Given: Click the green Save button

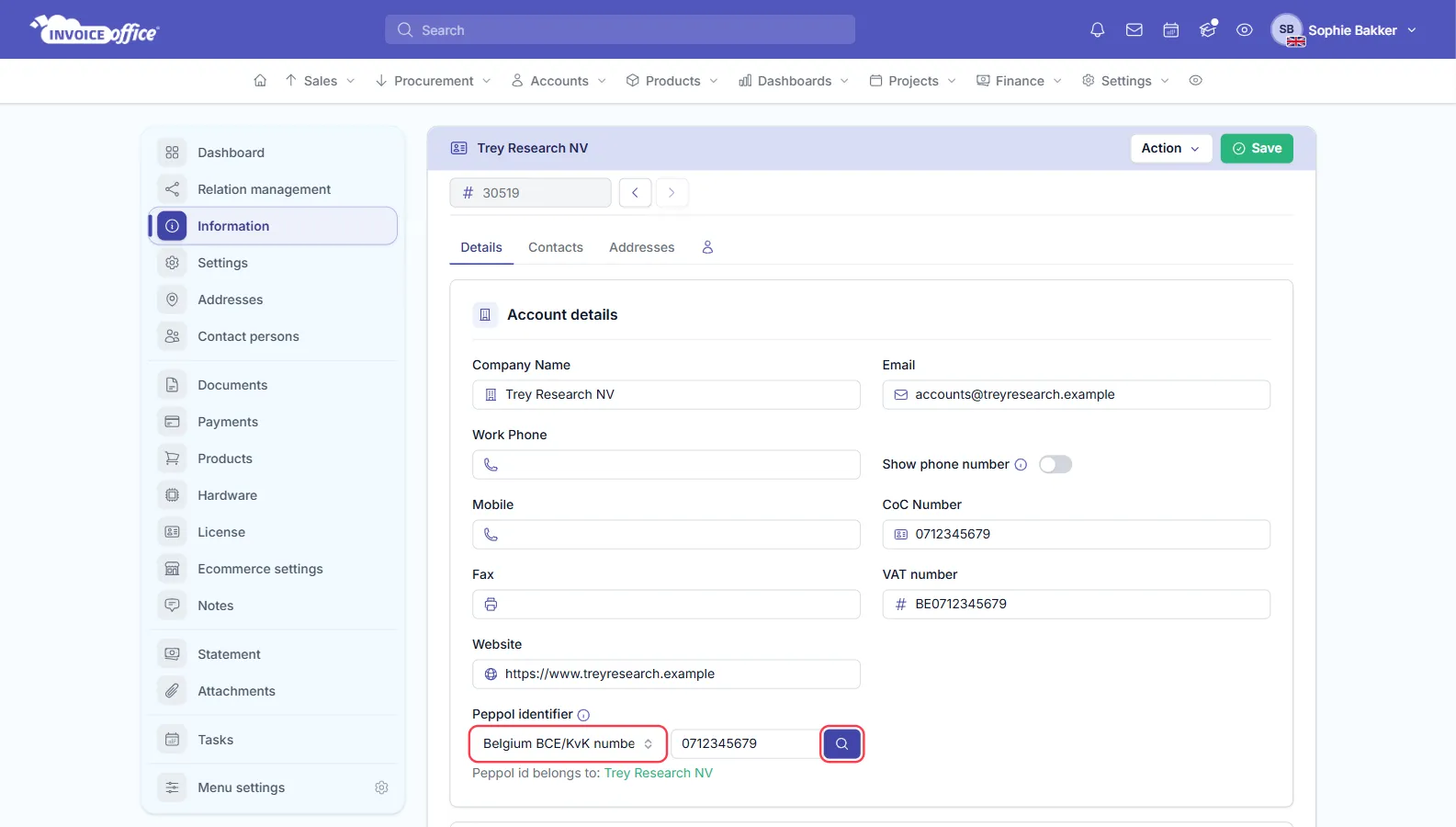Looking at the screenshot, I should [x=1257, y=148].
